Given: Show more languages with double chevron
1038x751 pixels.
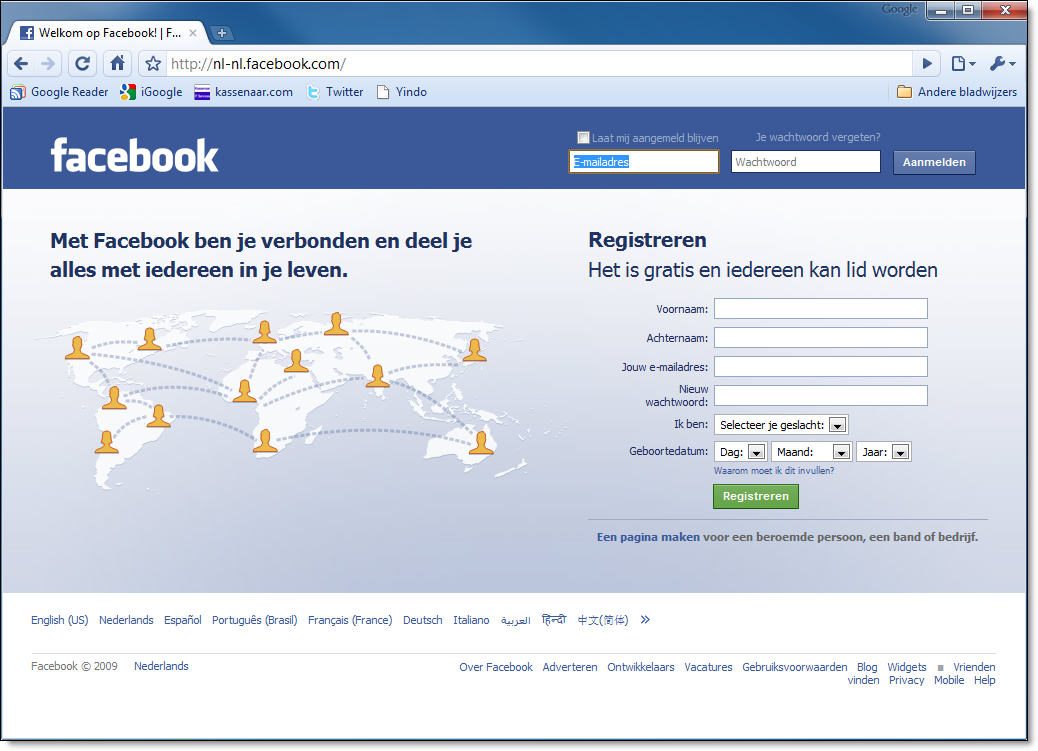Looking at the screenshot, I should coord(645,620).
